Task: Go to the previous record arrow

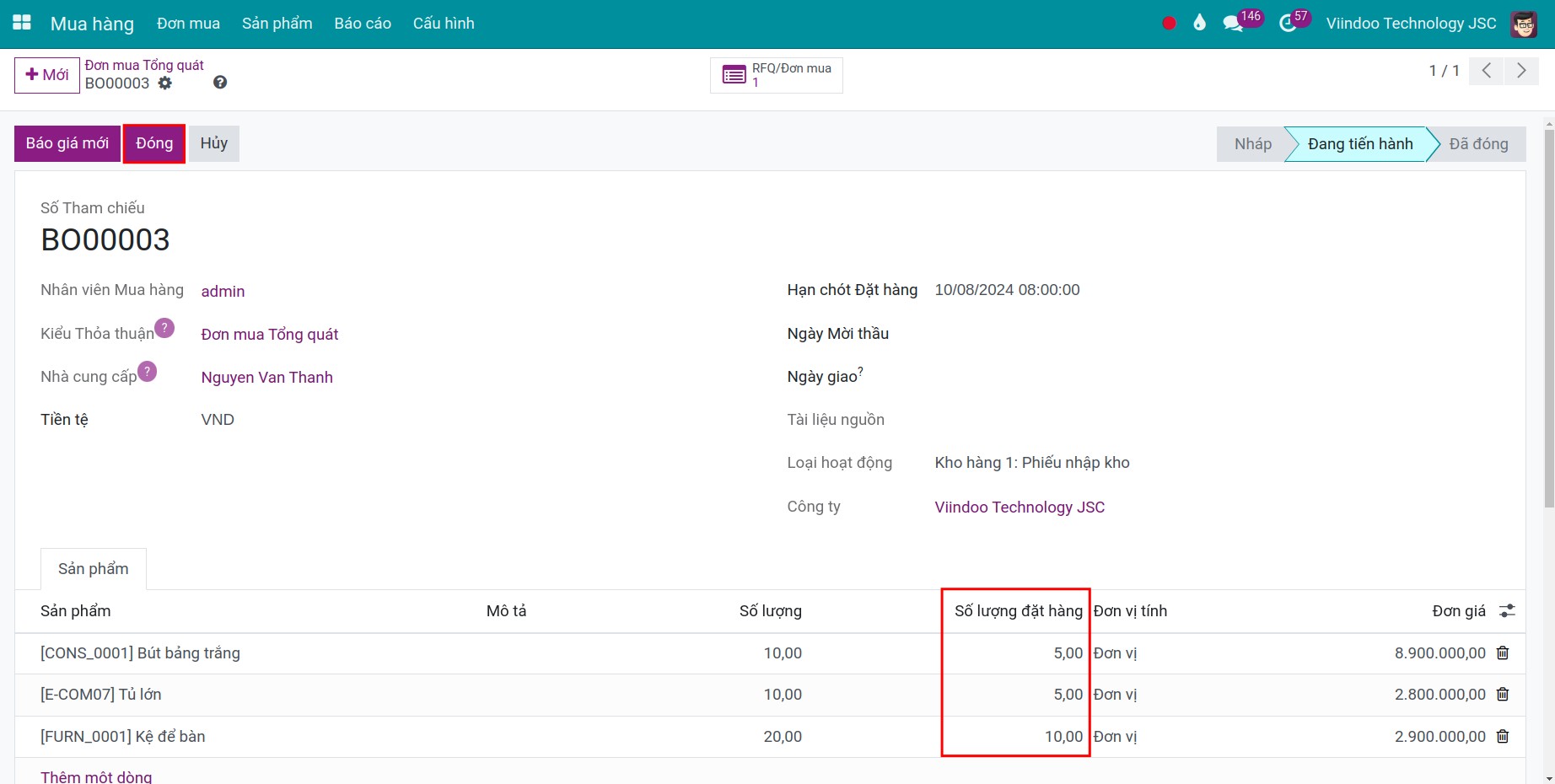Action: (1487, 71)
